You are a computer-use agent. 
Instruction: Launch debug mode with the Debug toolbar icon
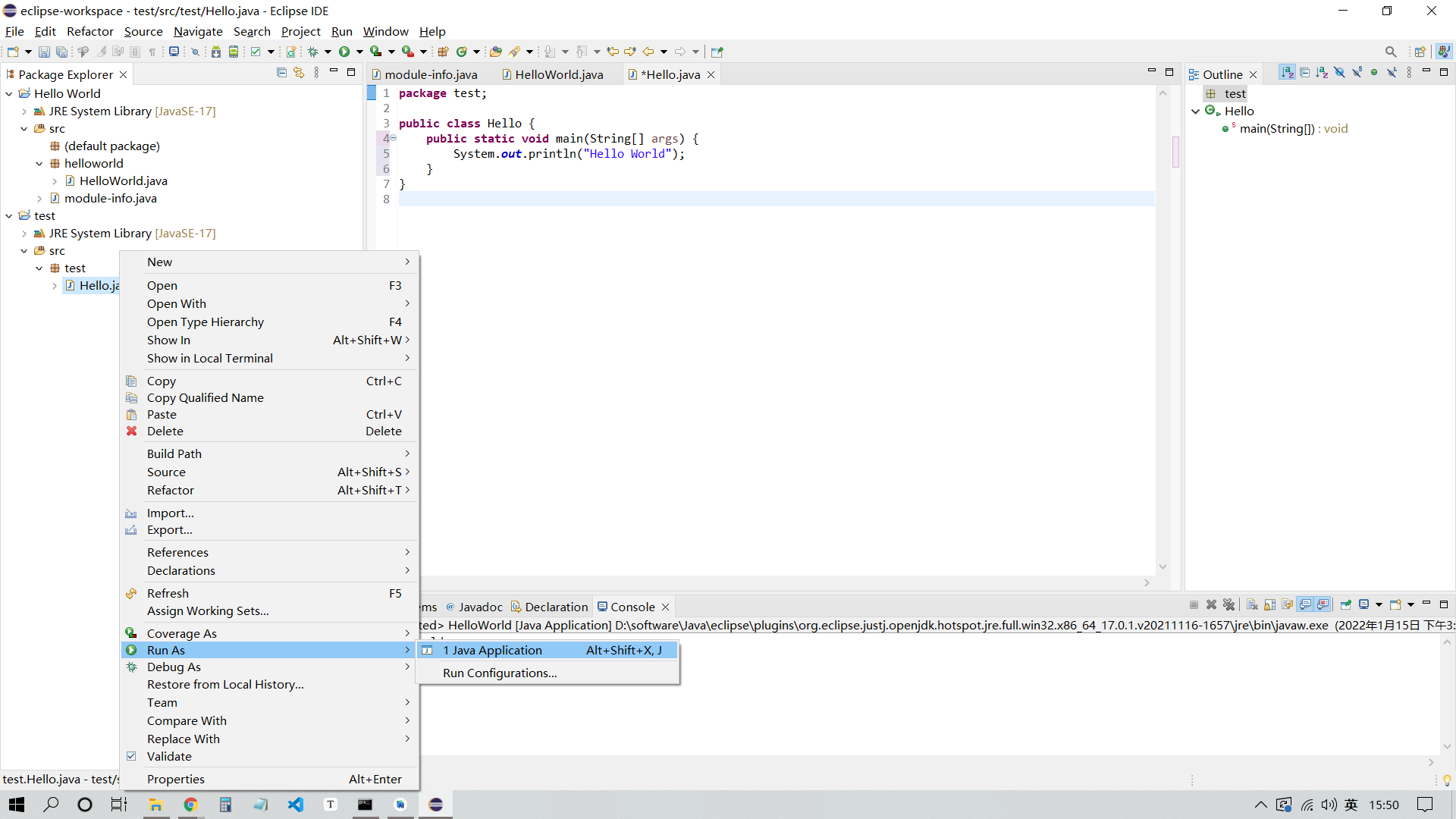[x=314, y=52]
